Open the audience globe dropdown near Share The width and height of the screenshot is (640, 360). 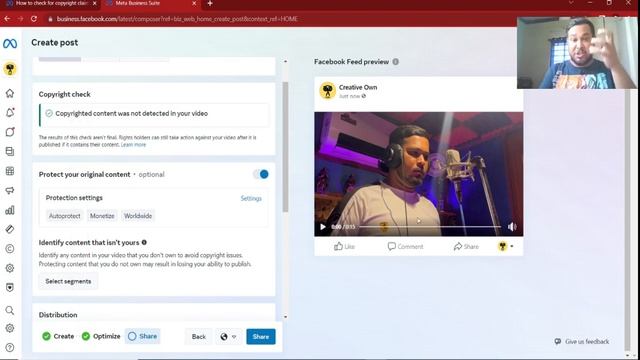[228, 337]
